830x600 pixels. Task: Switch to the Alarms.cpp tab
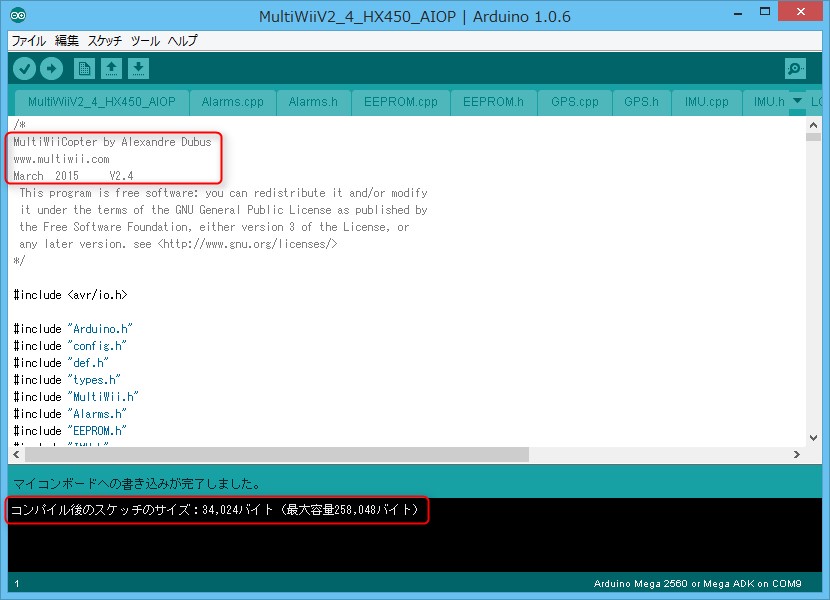232,102
